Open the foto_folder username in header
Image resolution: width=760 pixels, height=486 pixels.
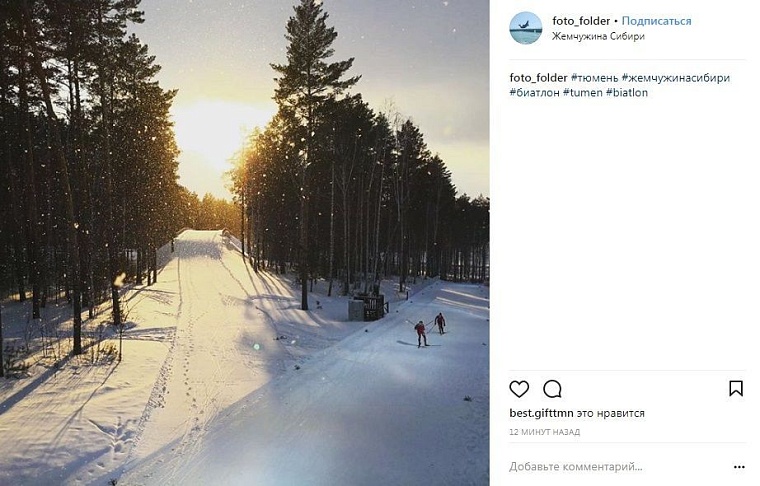(581, 21)
